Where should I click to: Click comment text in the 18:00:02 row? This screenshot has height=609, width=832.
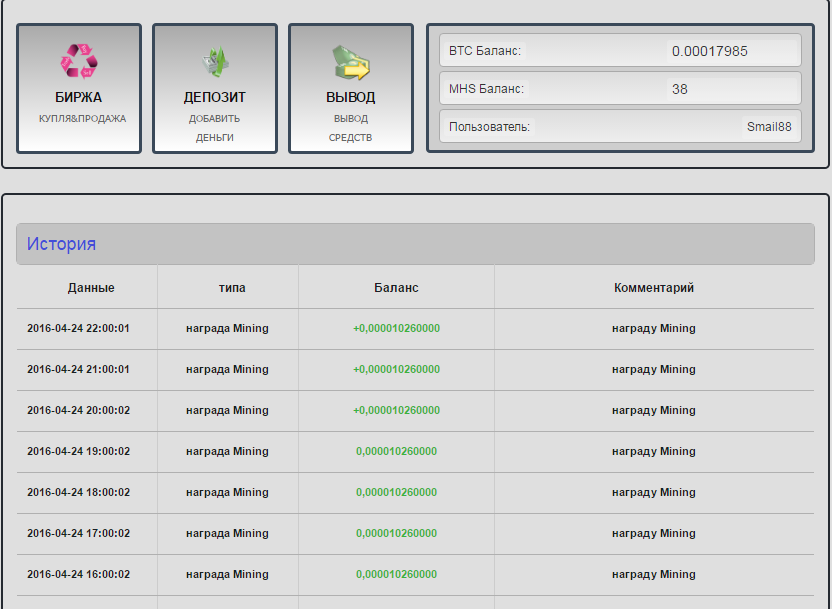[x=653, y=493]
